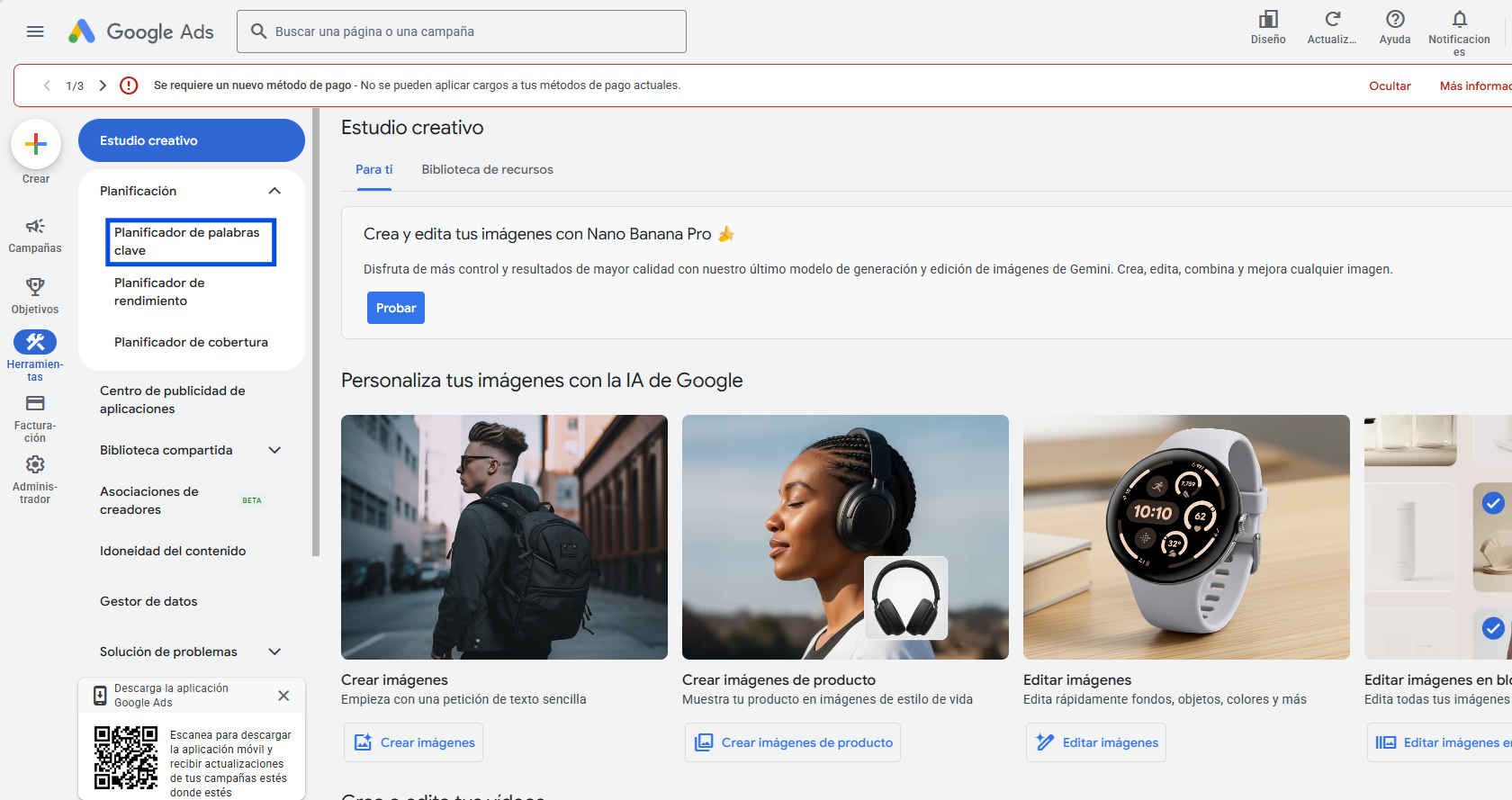Expand the Solución de problemas section
The width and height of the screenshot is (1512, 800).
[x=274, y=652]
